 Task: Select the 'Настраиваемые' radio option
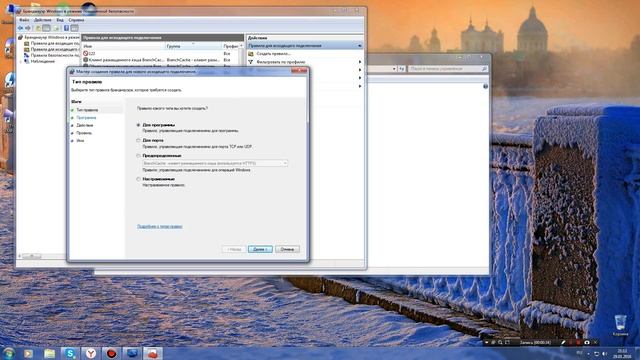click(138, 179)
